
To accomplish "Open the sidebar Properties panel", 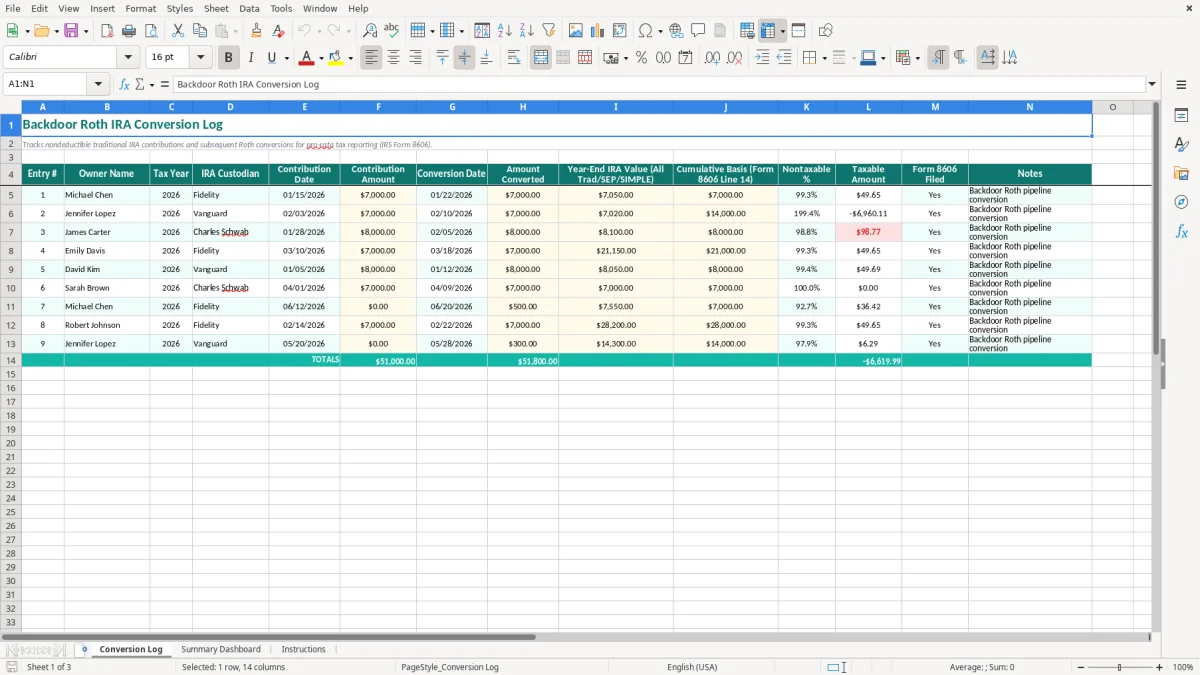I will coord(1181,116).
